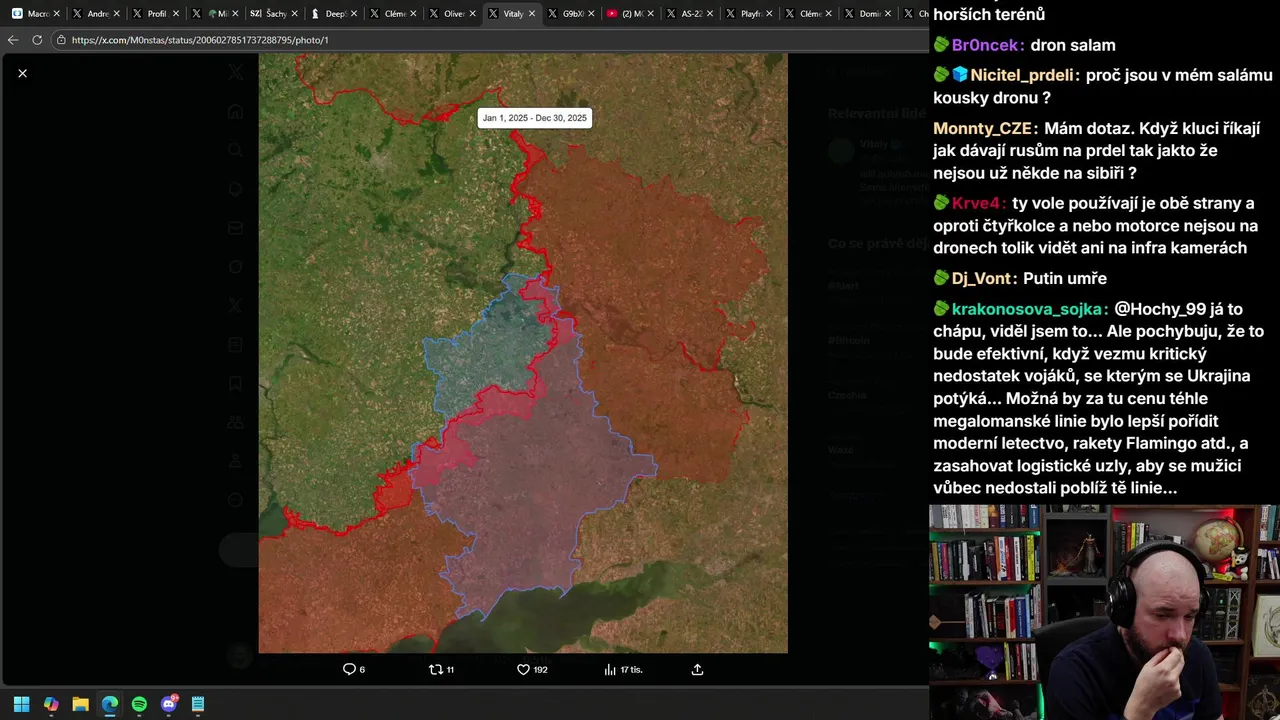Select the active Vitaly tab
1280x720 pixels.
pyautogui.click(x=512, y=14)
